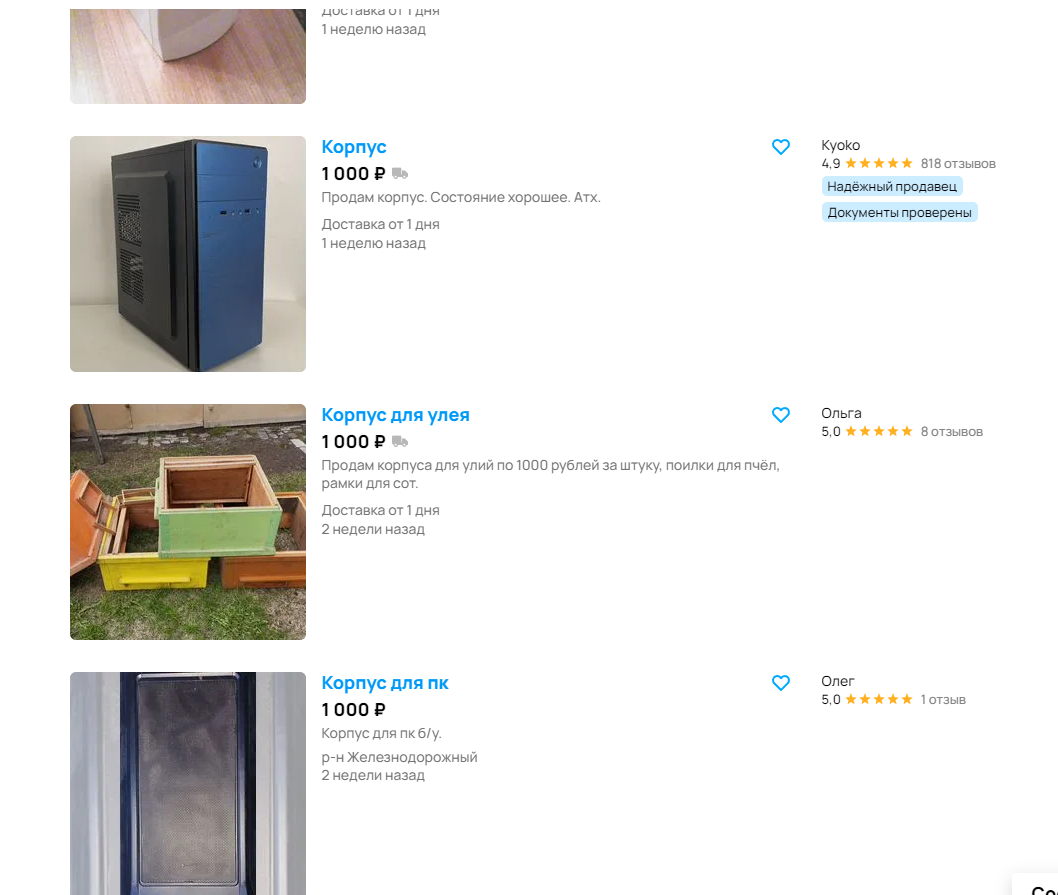Read the 818 отзывов reviews
This screenshot has width=1058, height=895.
point(958,163)
